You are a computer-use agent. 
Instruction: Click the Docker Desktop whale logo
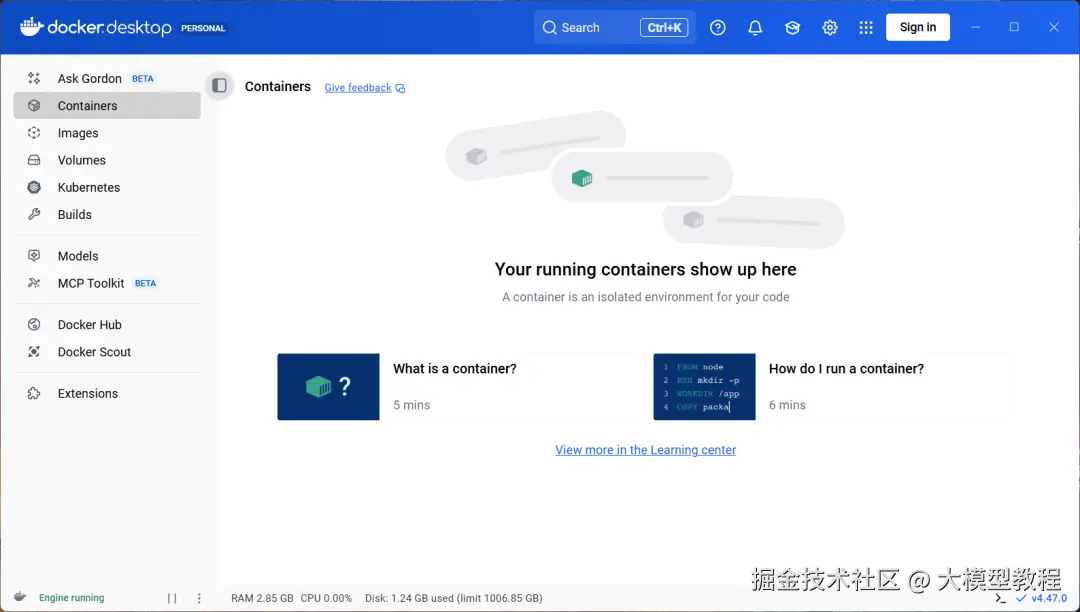(32, 27)
